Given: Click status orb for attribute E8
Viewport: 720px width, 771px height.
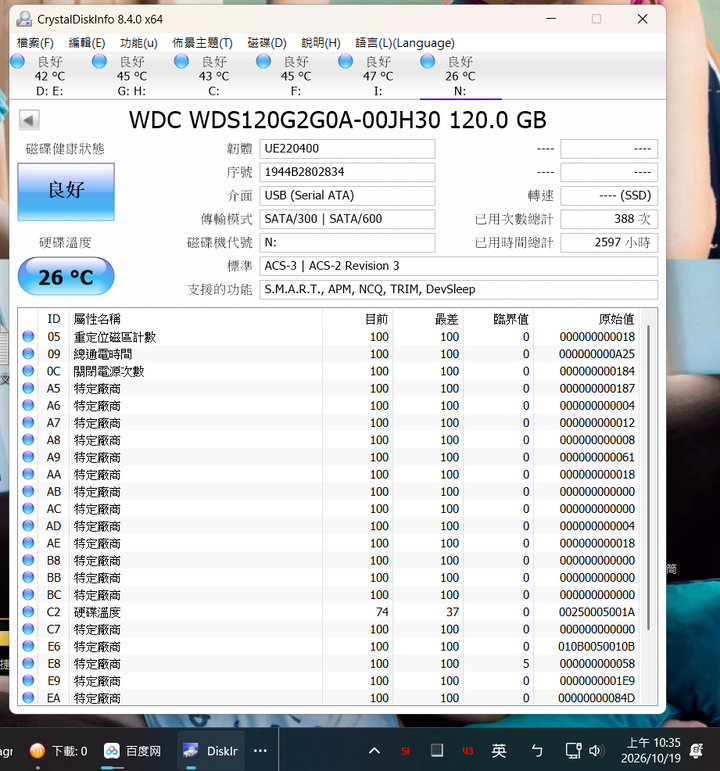Looking at the screenshot, I should pyautogui.click(x=29, y=663).
